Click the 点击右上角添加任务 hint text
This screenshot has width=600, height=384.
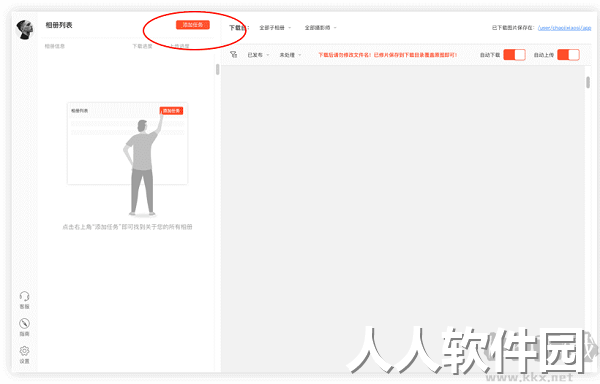tap(127, 227)
